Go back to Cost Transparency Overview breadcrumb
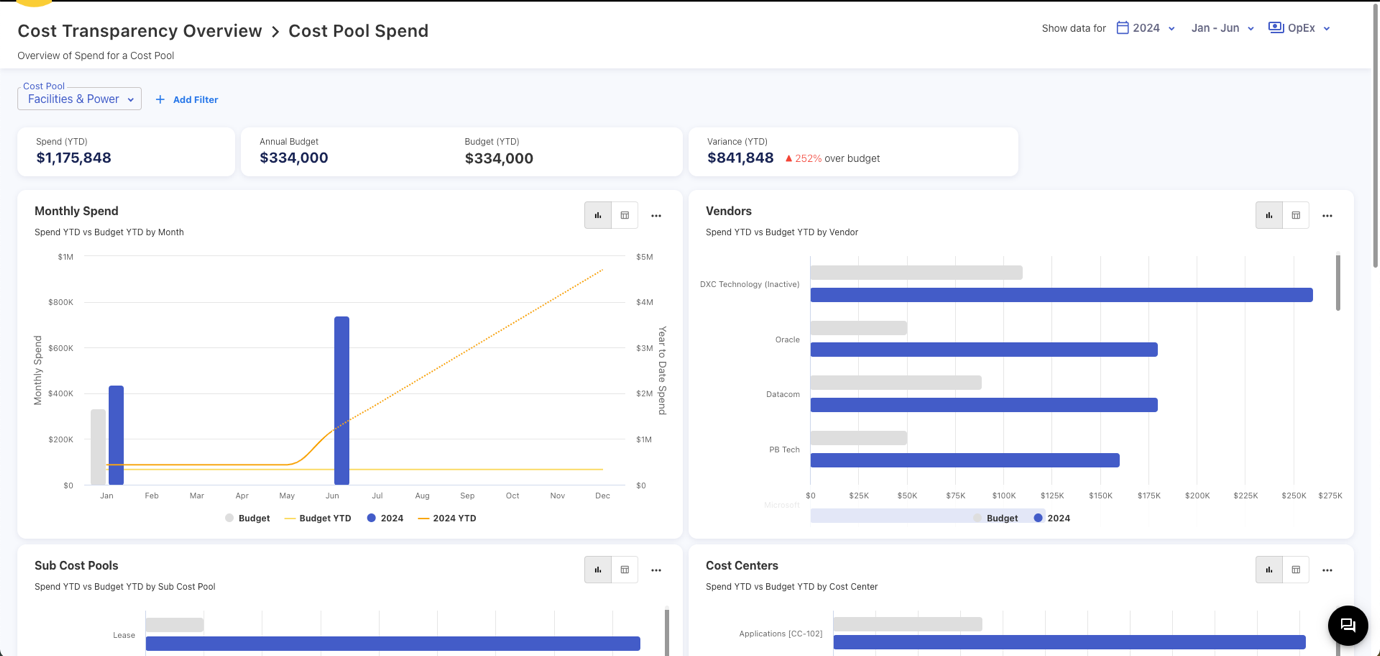The image size is (1380, 656). (139, 31)
